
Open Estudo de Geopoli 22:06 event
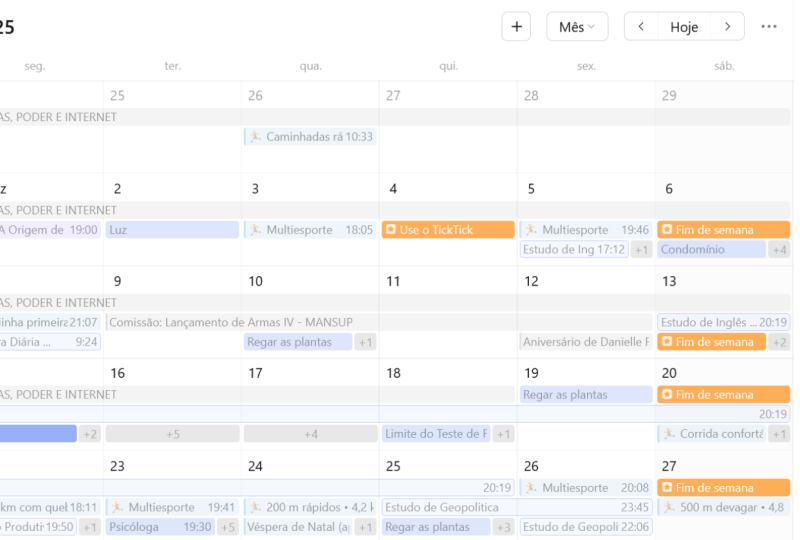(586, 527)
